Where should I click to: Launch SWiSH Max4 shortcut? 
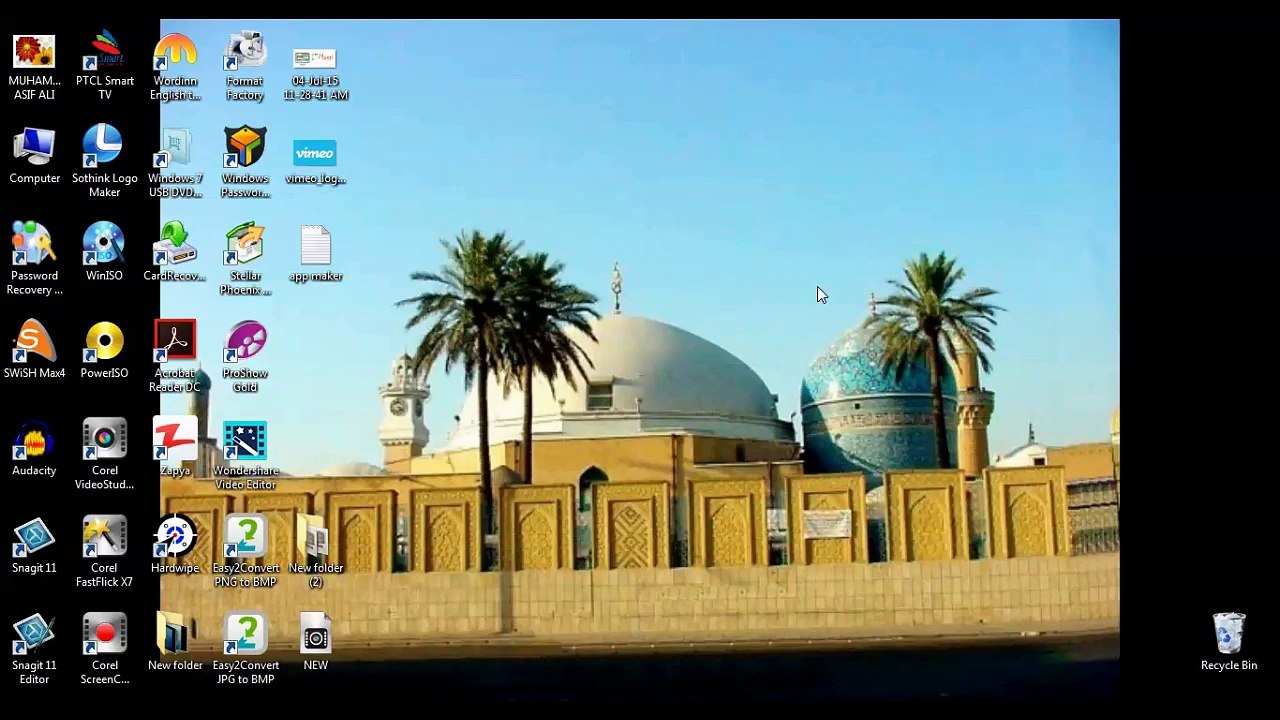pos(34,350)
